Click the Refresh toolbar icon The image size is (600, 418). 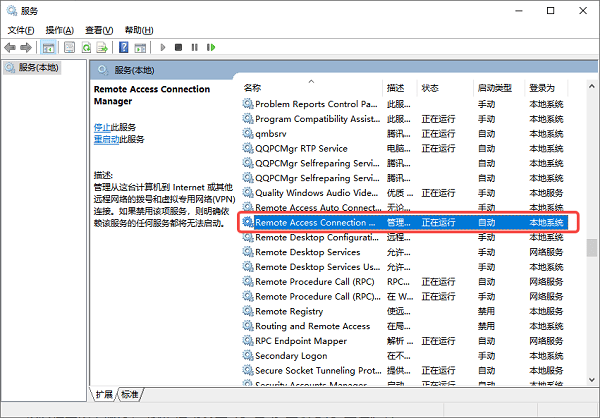[x=86, y=47]
